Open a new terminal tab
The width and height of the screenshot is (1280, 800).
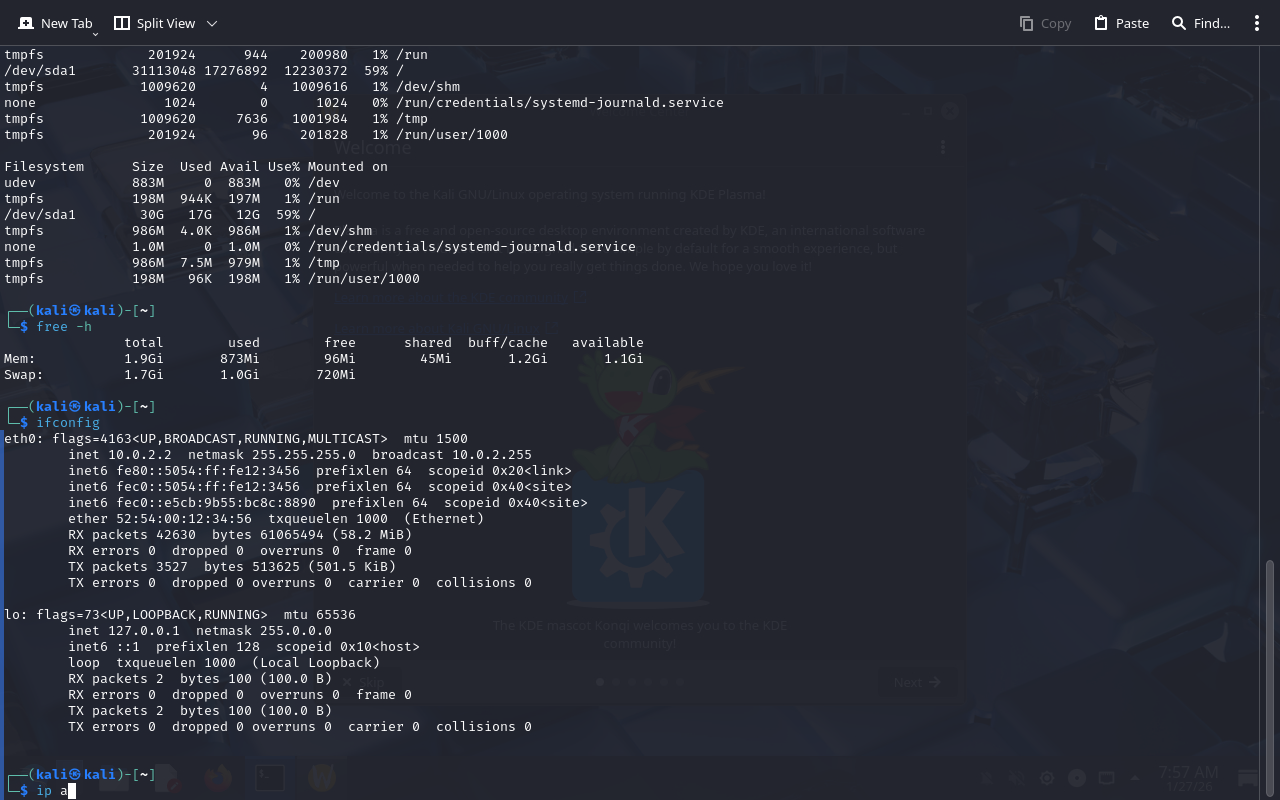click(55, 23)
